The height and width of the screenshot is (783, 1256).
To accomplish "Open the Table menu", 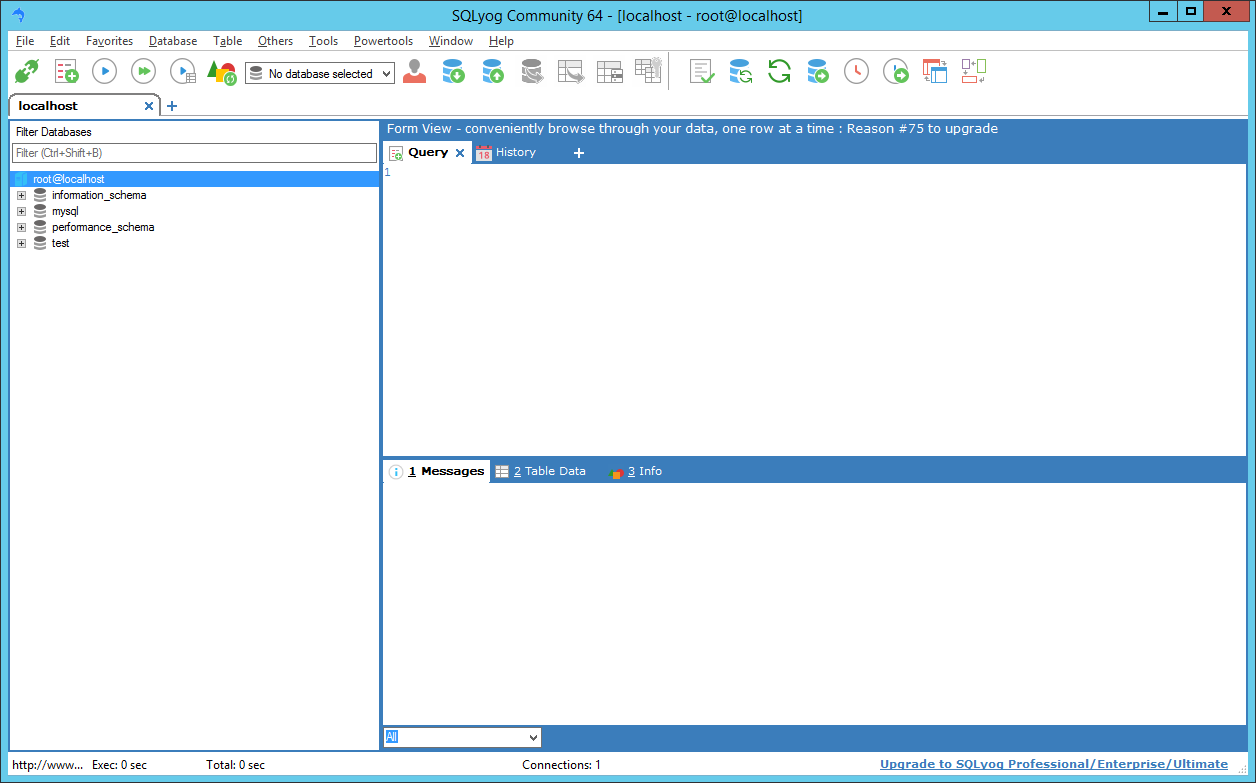I will pos(227,41).
